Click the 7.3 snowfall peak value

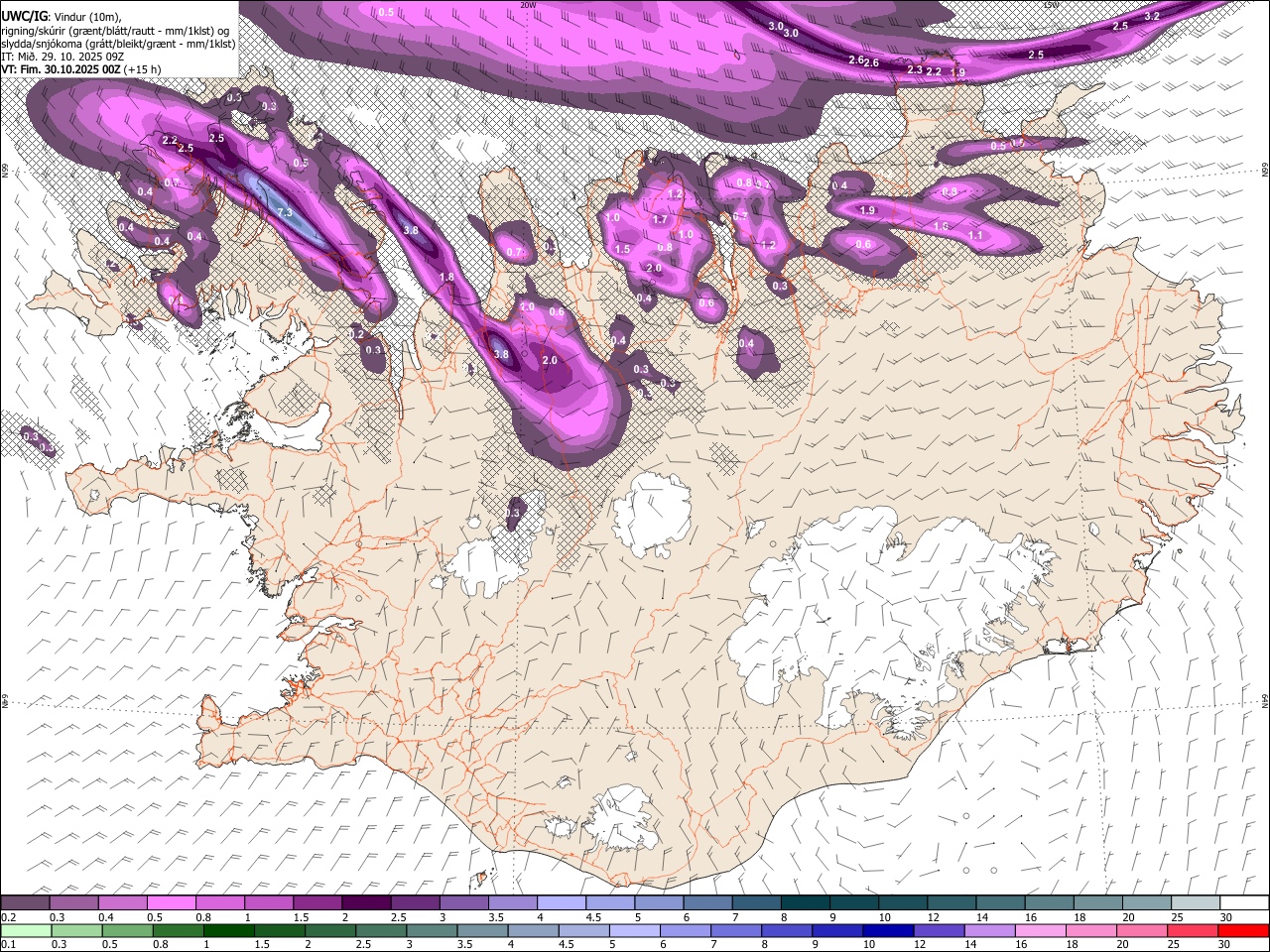285,213
